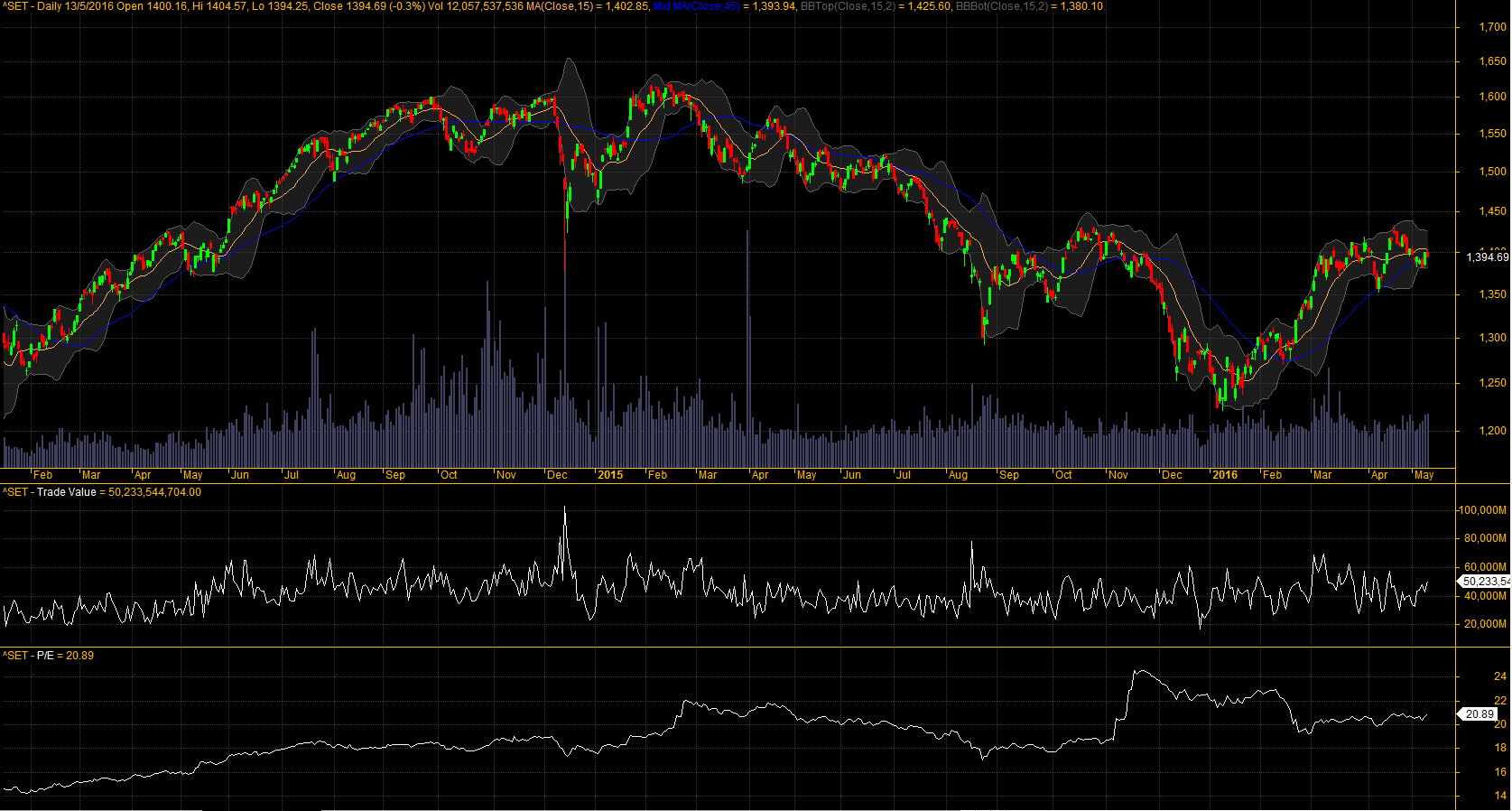Image resolution: width=1512 pixels, height=811 pixels.
Task: Click the 2016 year marker on time axis
Action: [1225, 475]
